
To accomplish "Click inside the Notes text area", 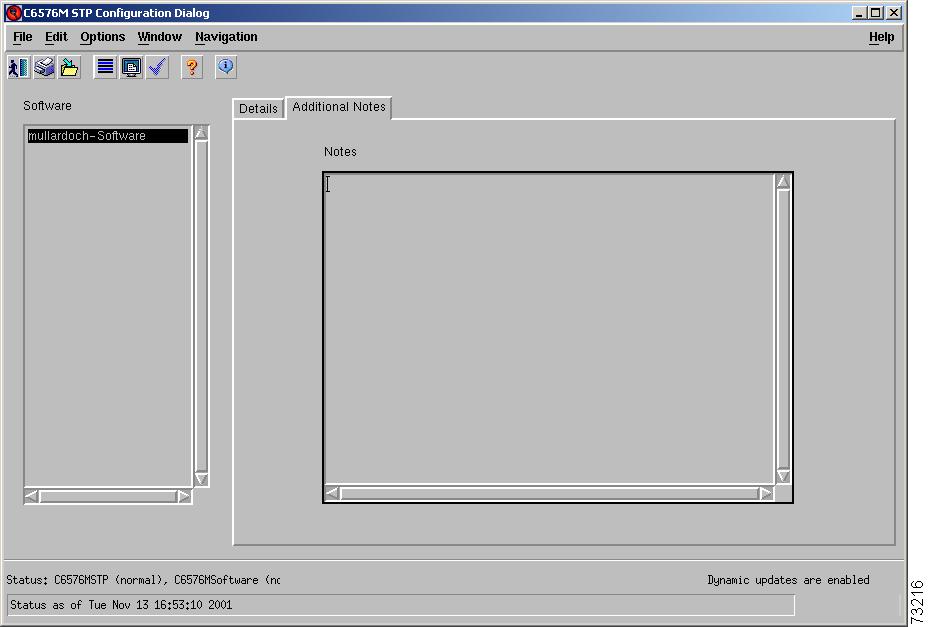I will tap(549, 329).
